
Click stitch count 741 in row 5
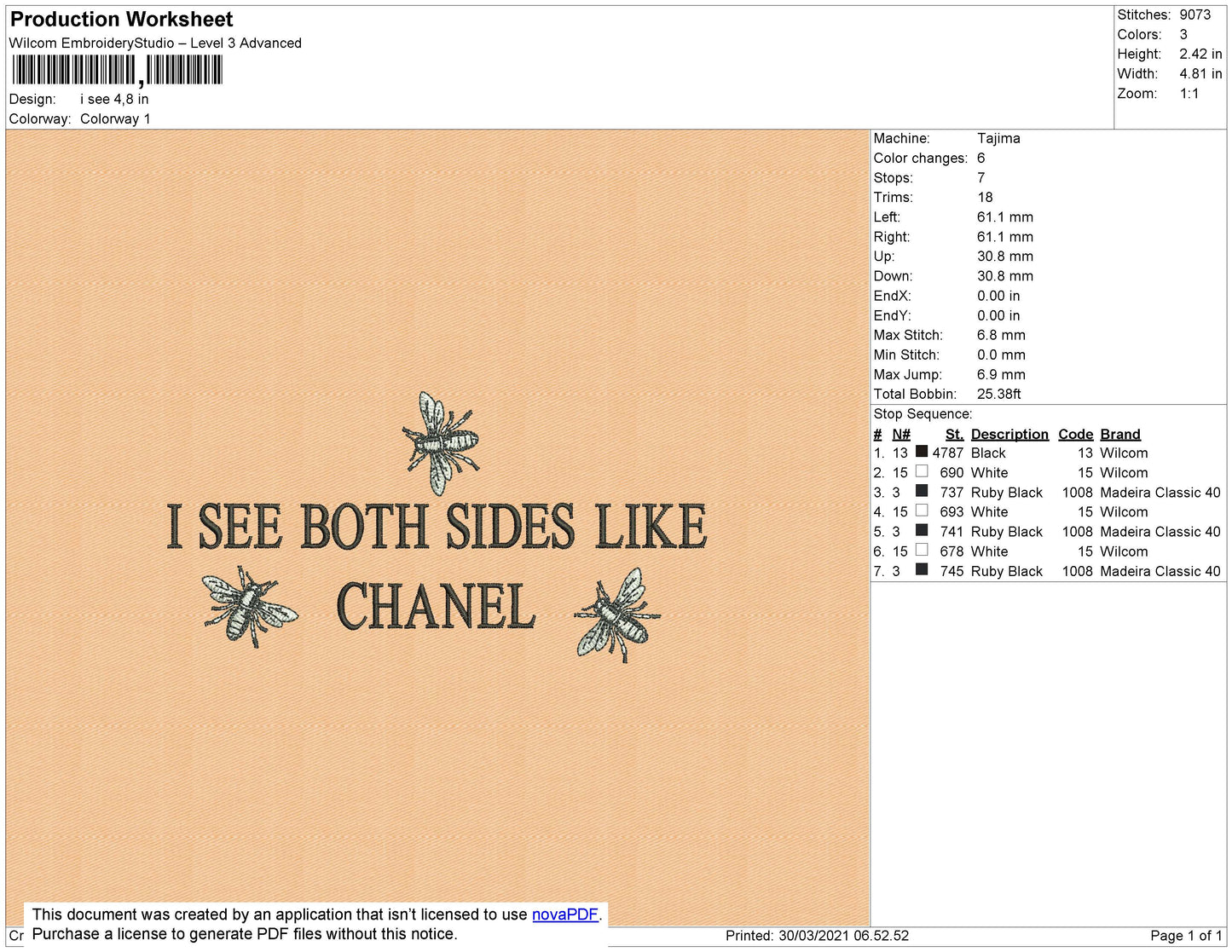click(x=951, y=532)
